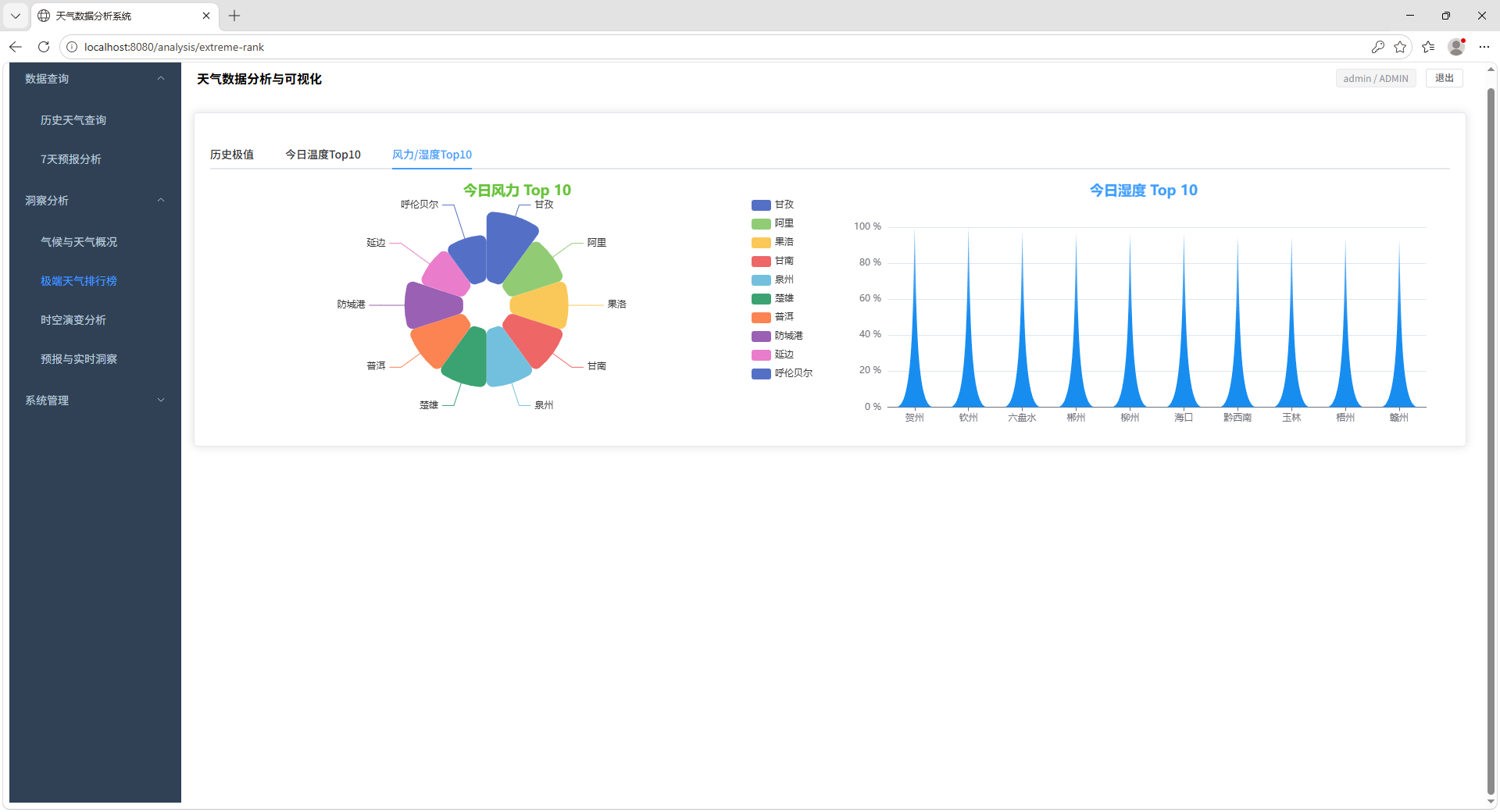Switch to the 历史极值 tab

coord(232,155)
